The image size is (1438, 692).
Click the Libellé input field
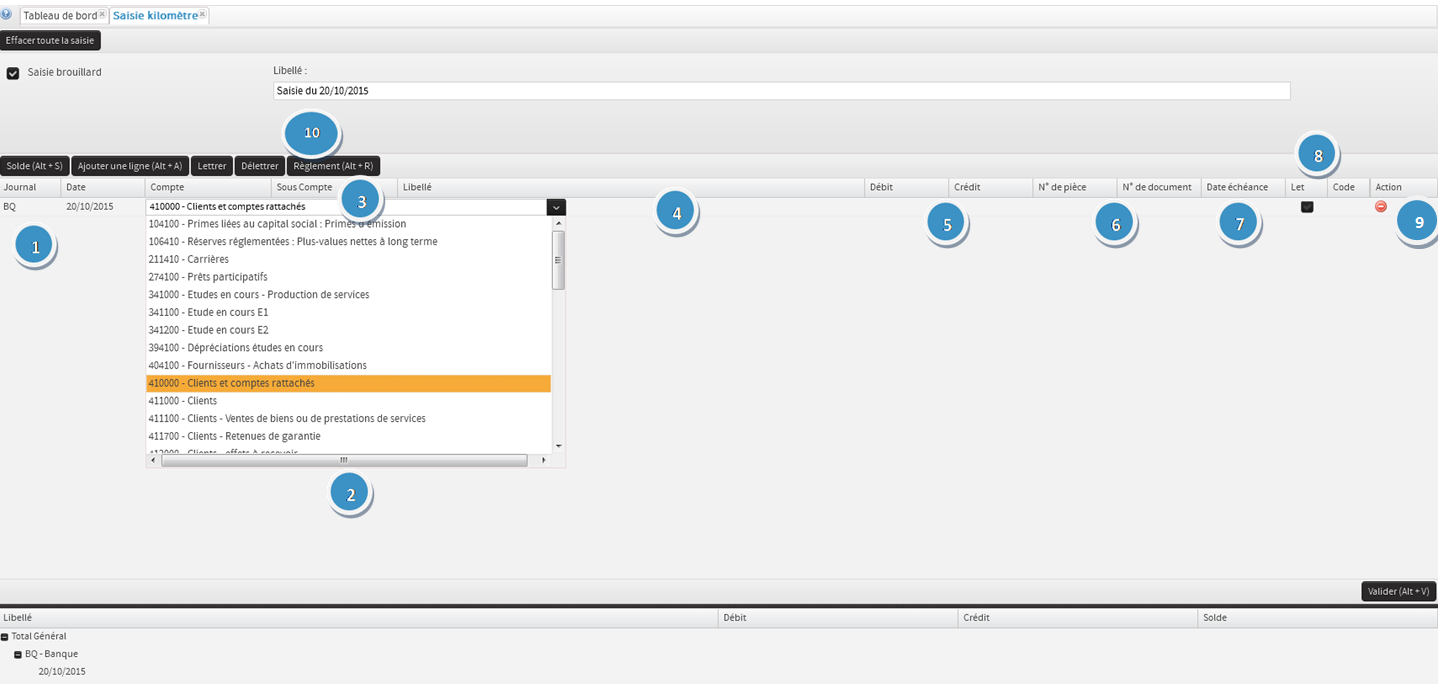[780, 91]
